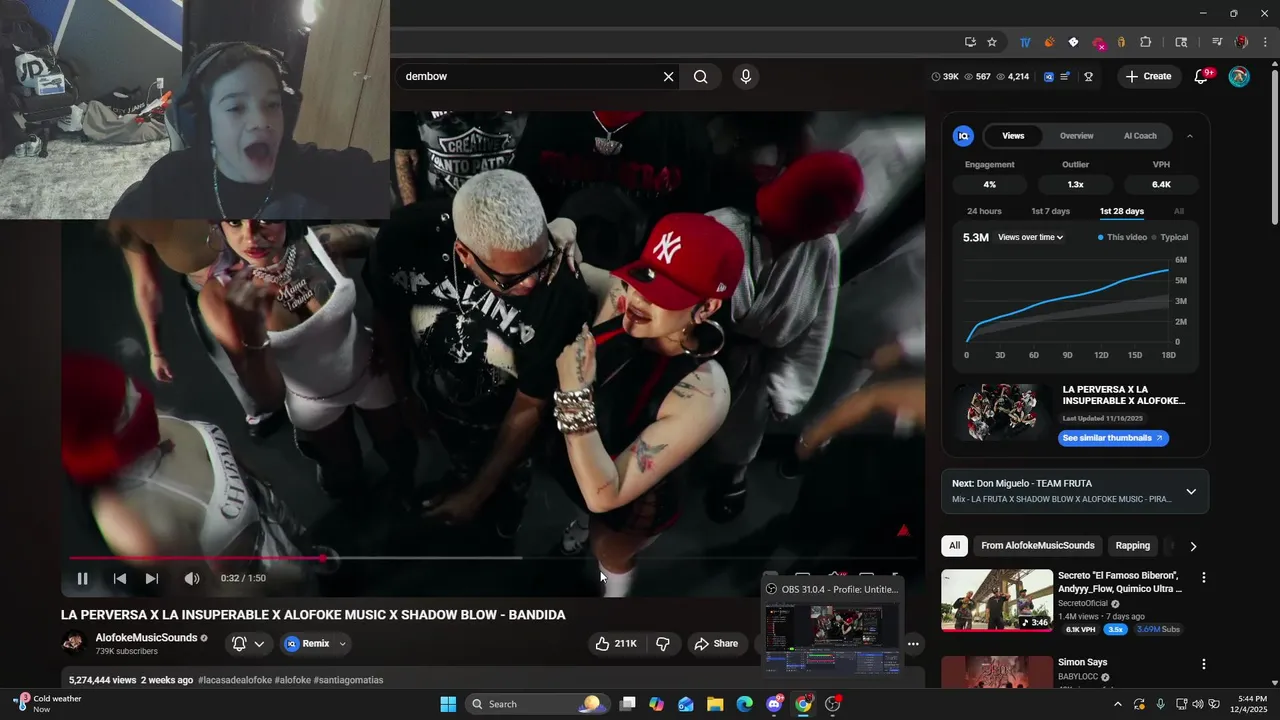Open Simon Says video title
1280x720 pixels.
1083,662
